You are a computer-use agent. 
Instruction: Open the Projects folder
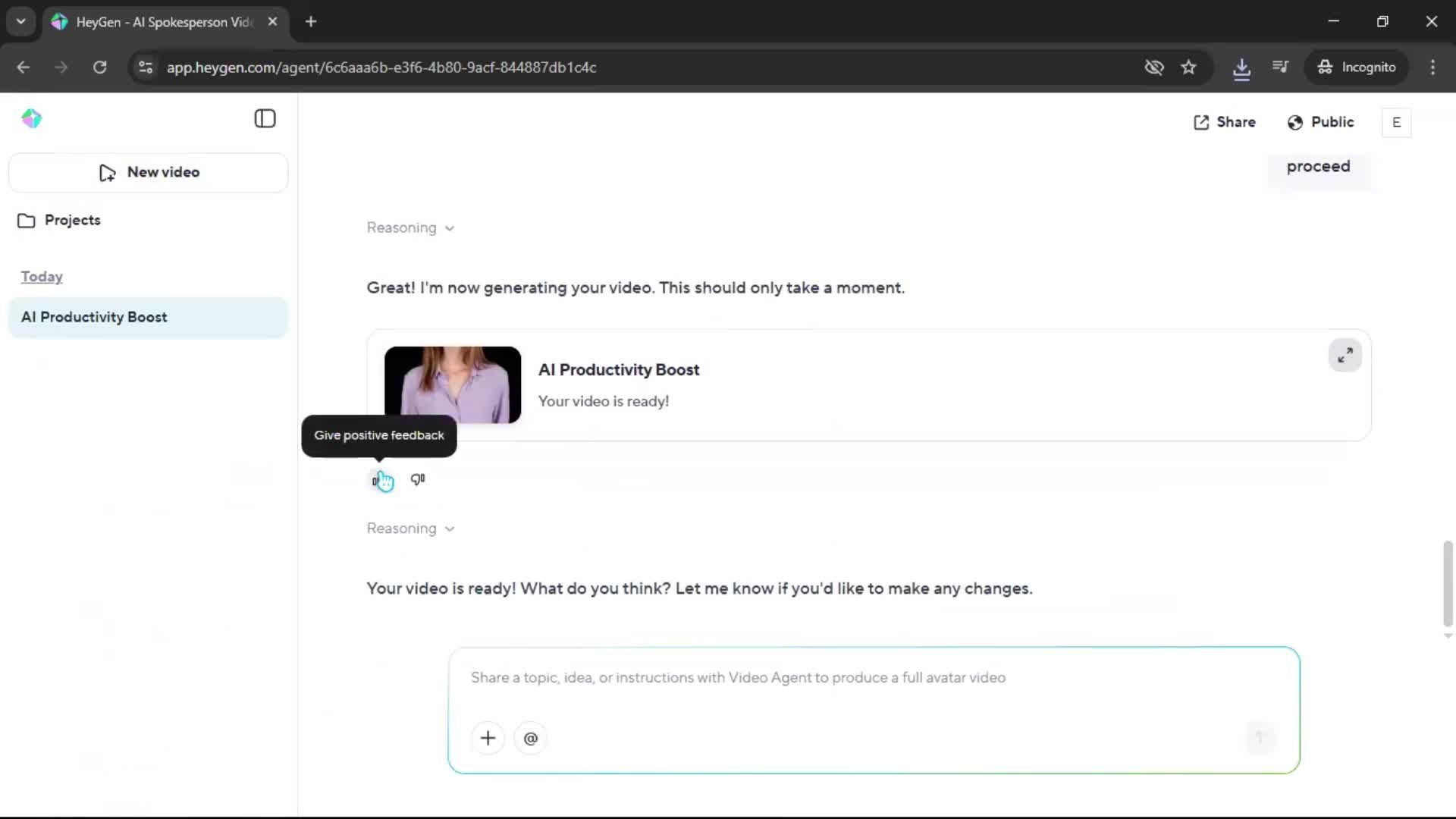pos(59,220)
